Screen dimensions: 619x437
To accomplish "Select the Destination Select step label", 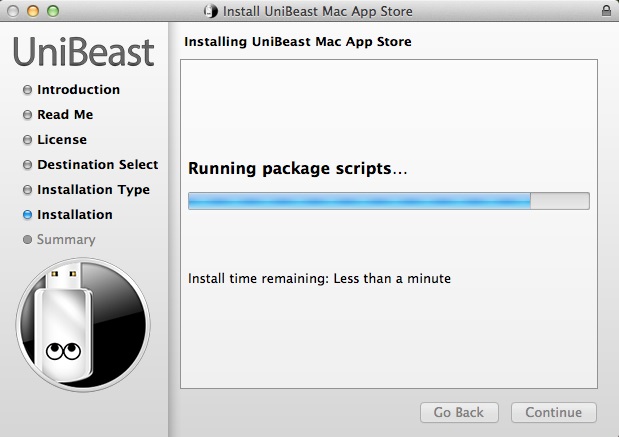I will [98, 164].
